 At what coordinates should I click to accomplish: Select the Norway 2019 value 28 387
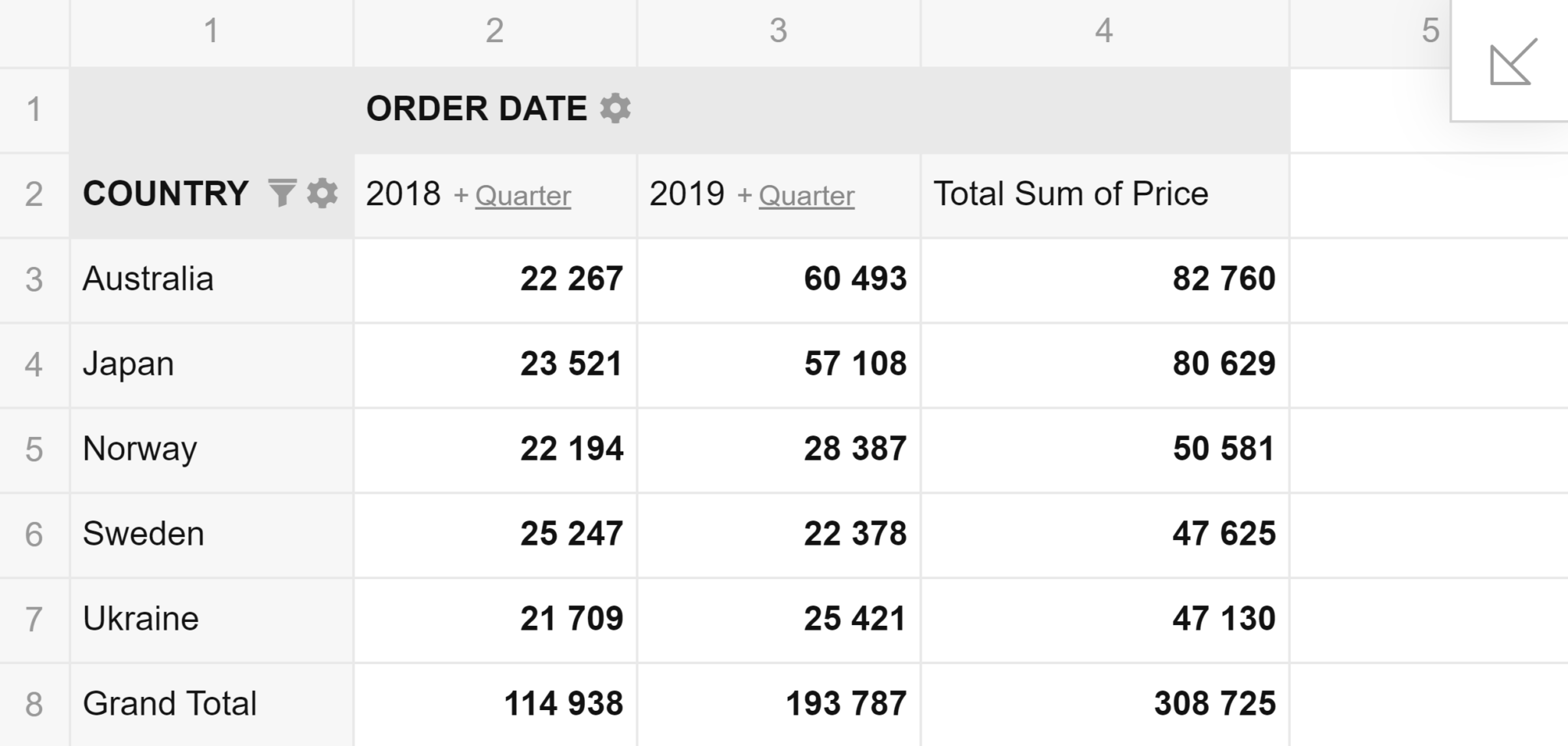(854, 448)
